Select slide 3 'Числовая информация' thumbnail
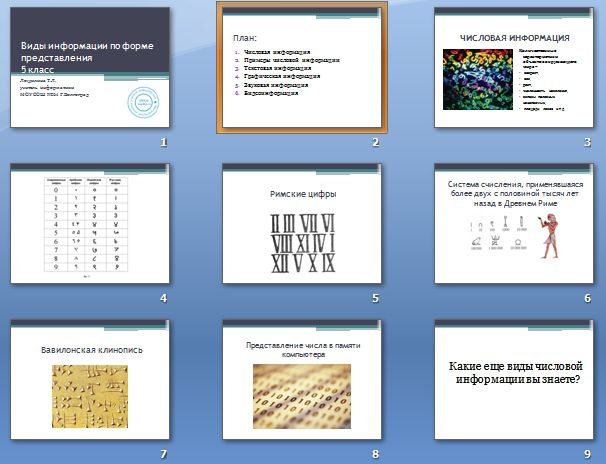The width and height of the screenshot is (606, 464). [x=514, y=67]
